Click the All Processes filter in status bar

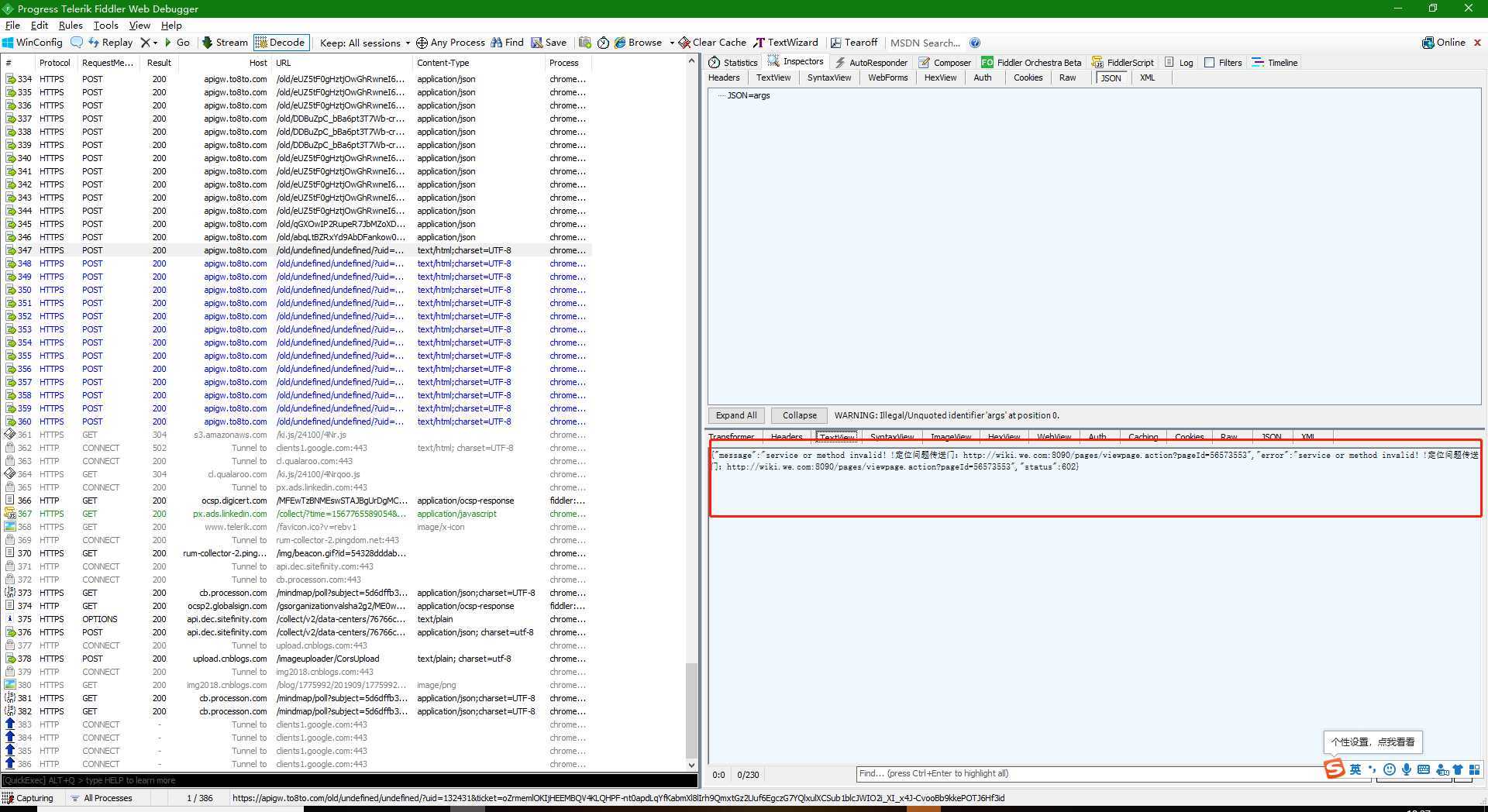101,798
